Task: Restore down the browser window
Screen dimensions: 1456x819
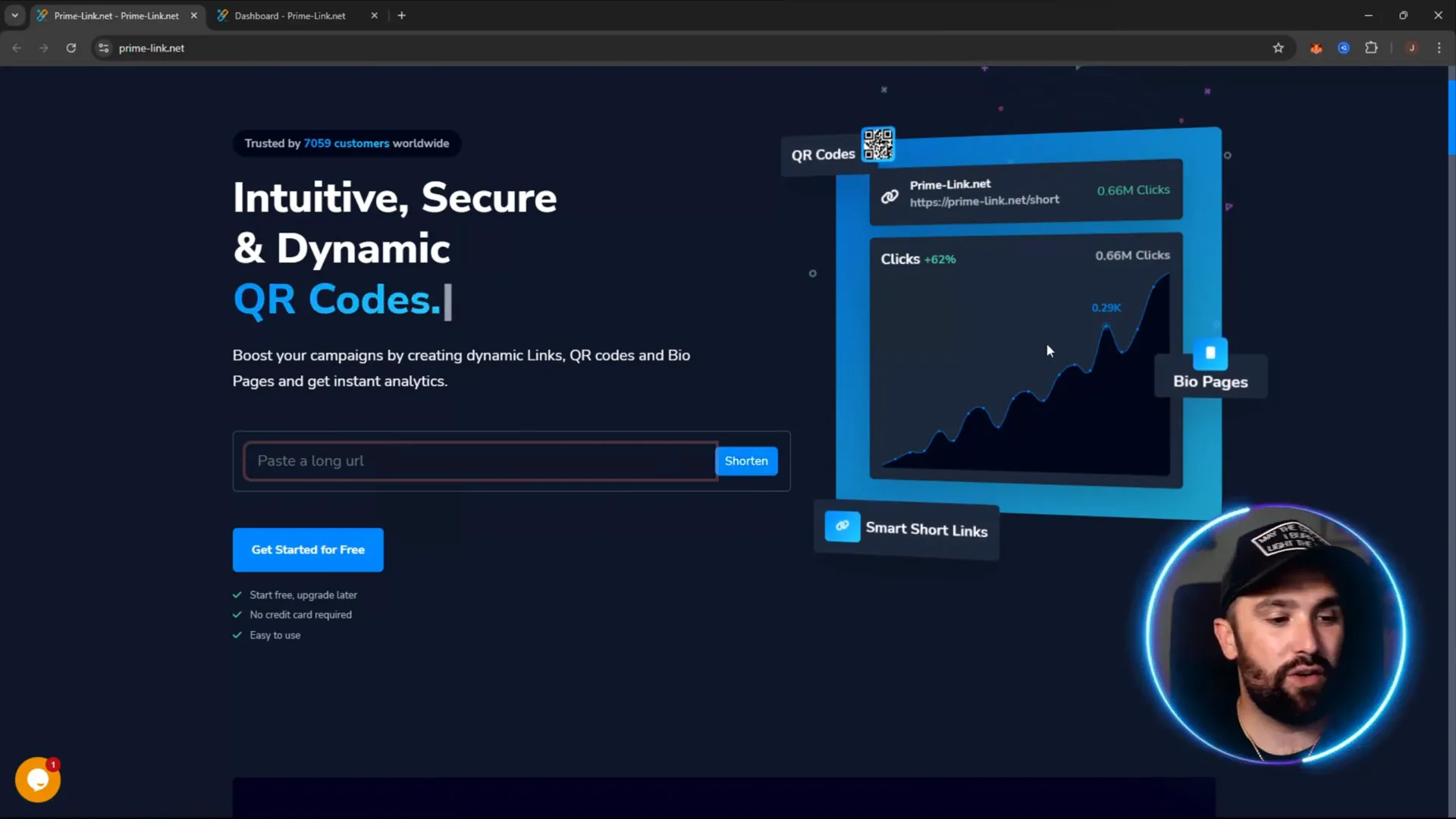Action: tap(1404, 15)
